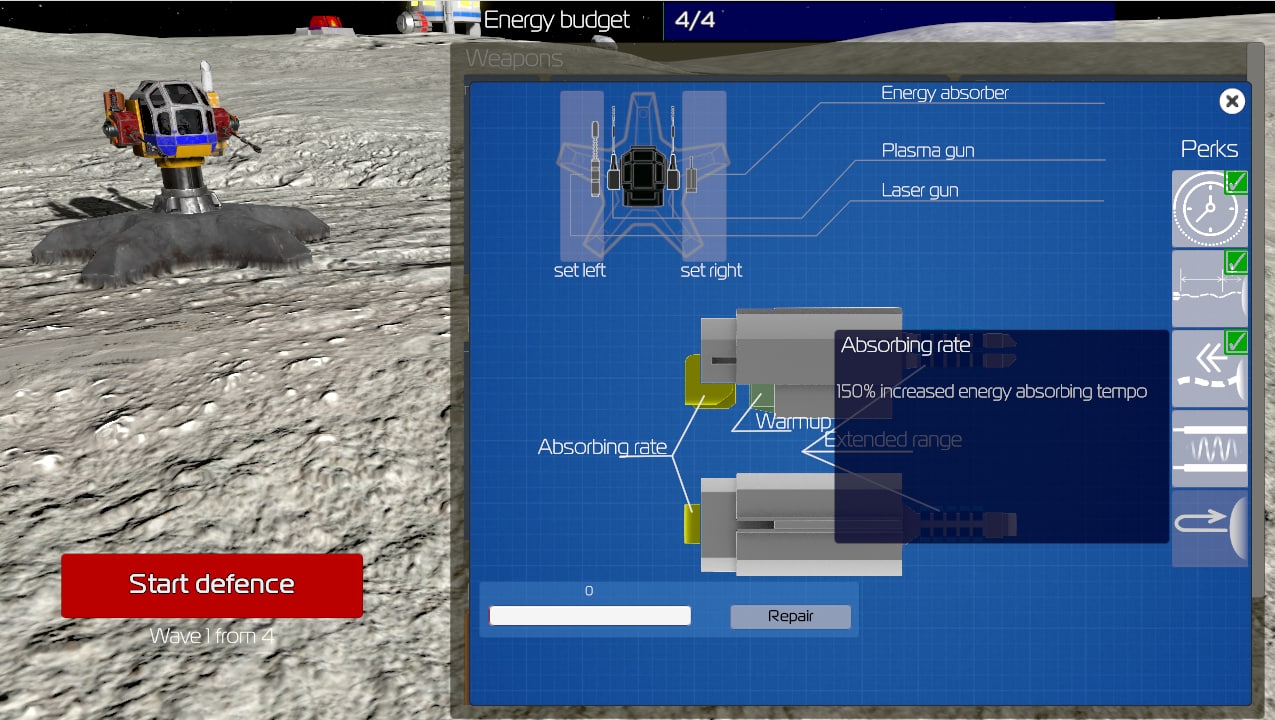Click the green warmup module on weapon
Image resolution: width=1275 pixels, height=720 pixels.
point(763,397)
